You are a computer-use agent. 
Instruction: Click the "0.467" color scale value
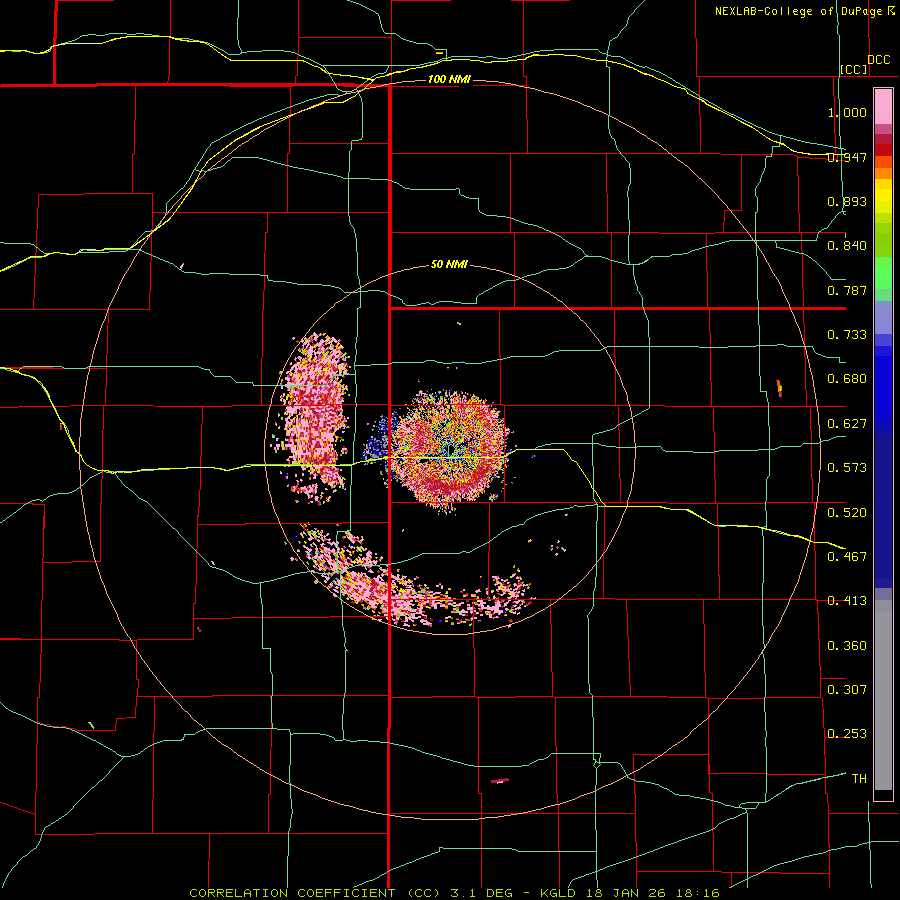pos(847,556)
